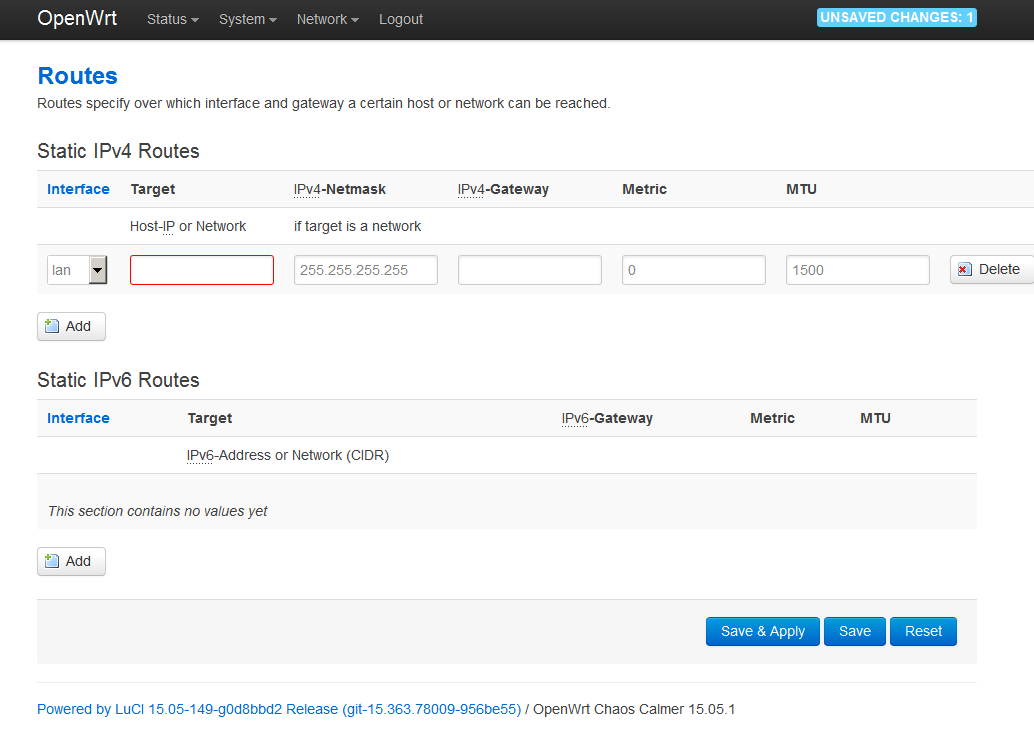Viewport: 1034px width, 750px height.
Task: Click the 'Host-IP or Network' hint text
Action: tap(188, 226)
